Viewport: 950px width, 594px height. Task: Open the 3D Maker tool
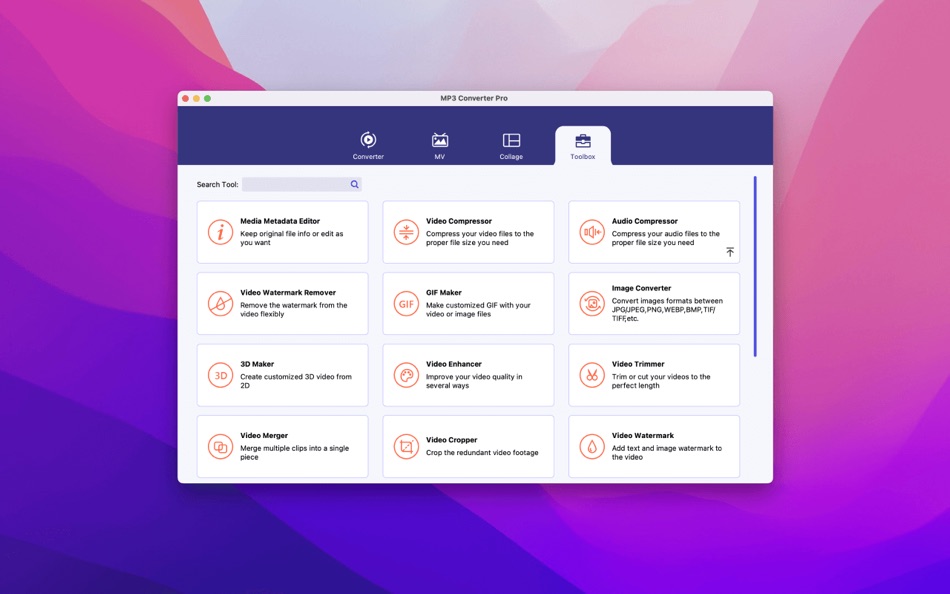[283, 374]
